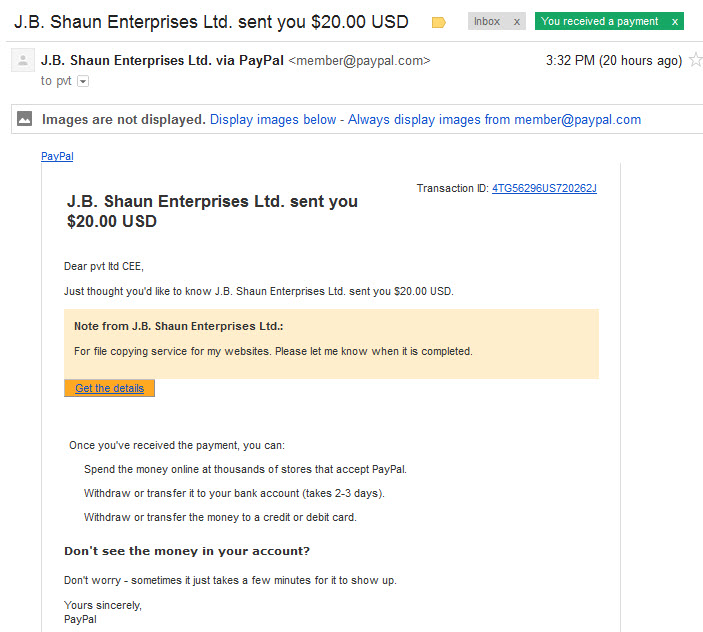Click 'Display images below' link
Image resolution: width=703 pixels, height=632 pixels.
coord(273,120)
